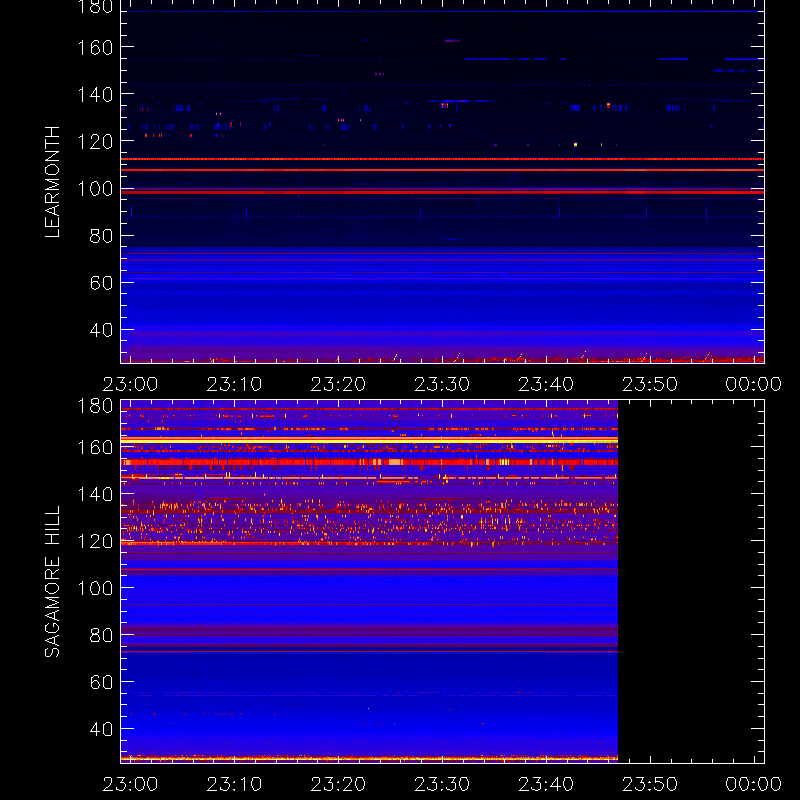This screenshot has height=800, width=800.
Task: Click the 23:10 time label under the Sagamore Hill plot
Action: [x=234, y=784]
